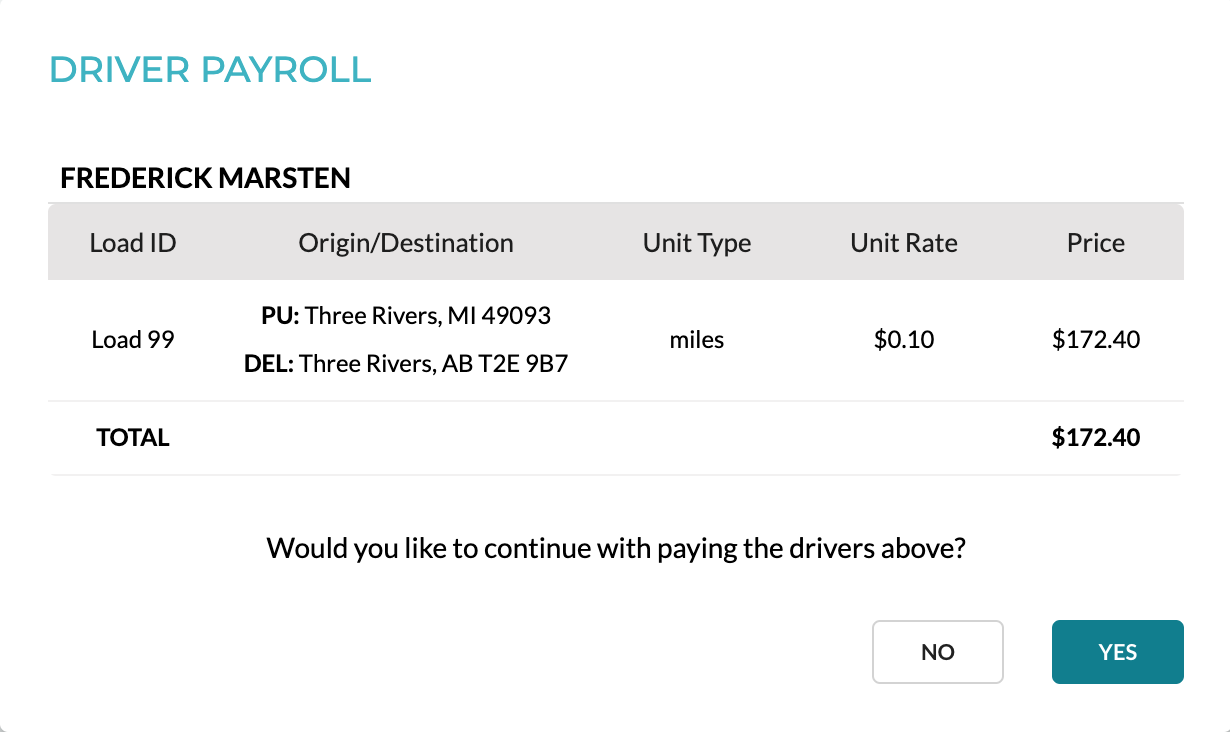This screenshot has height=732, width=1230.
Task: Click the $172.40 price in the load row
Action: pos(1095,339)
